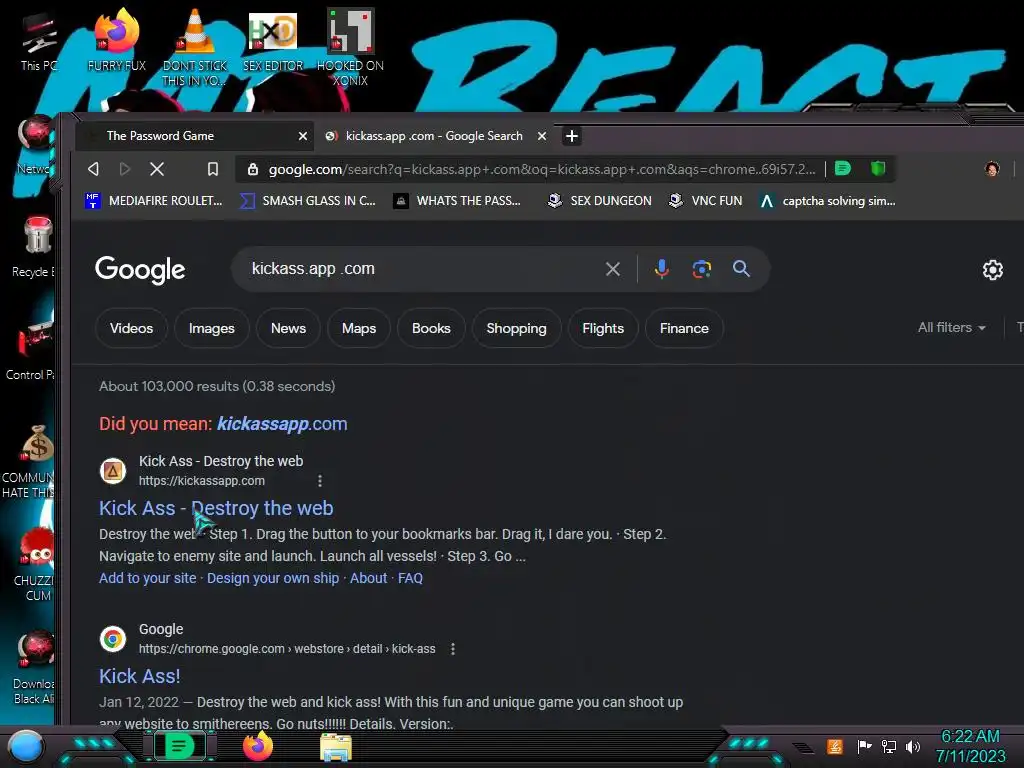
Task: Click the https://kickassapp.com result URL
Action: (x=202, y=481)
